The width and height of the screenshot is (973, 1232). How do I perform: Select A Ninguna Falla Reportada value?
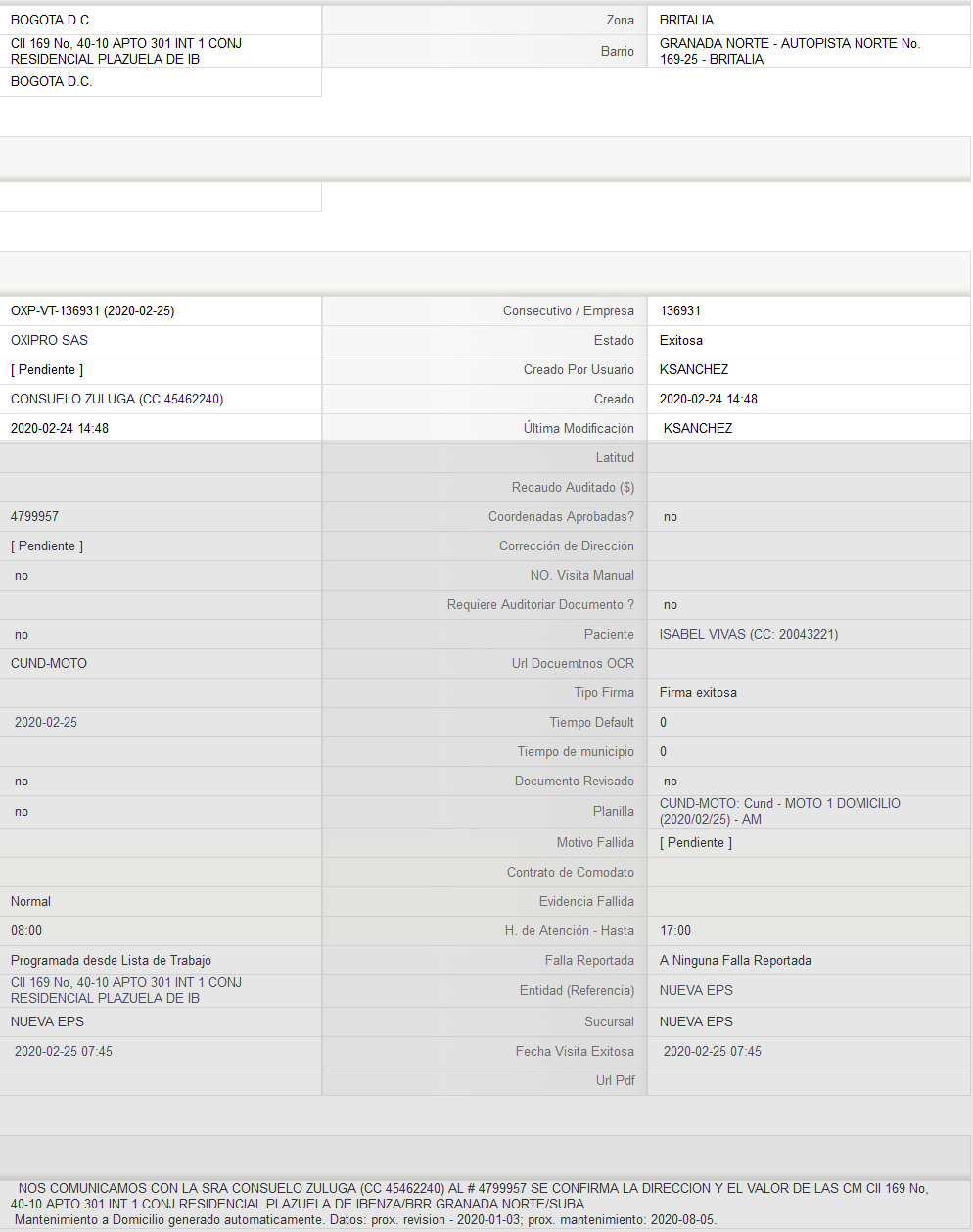[735, 960]
